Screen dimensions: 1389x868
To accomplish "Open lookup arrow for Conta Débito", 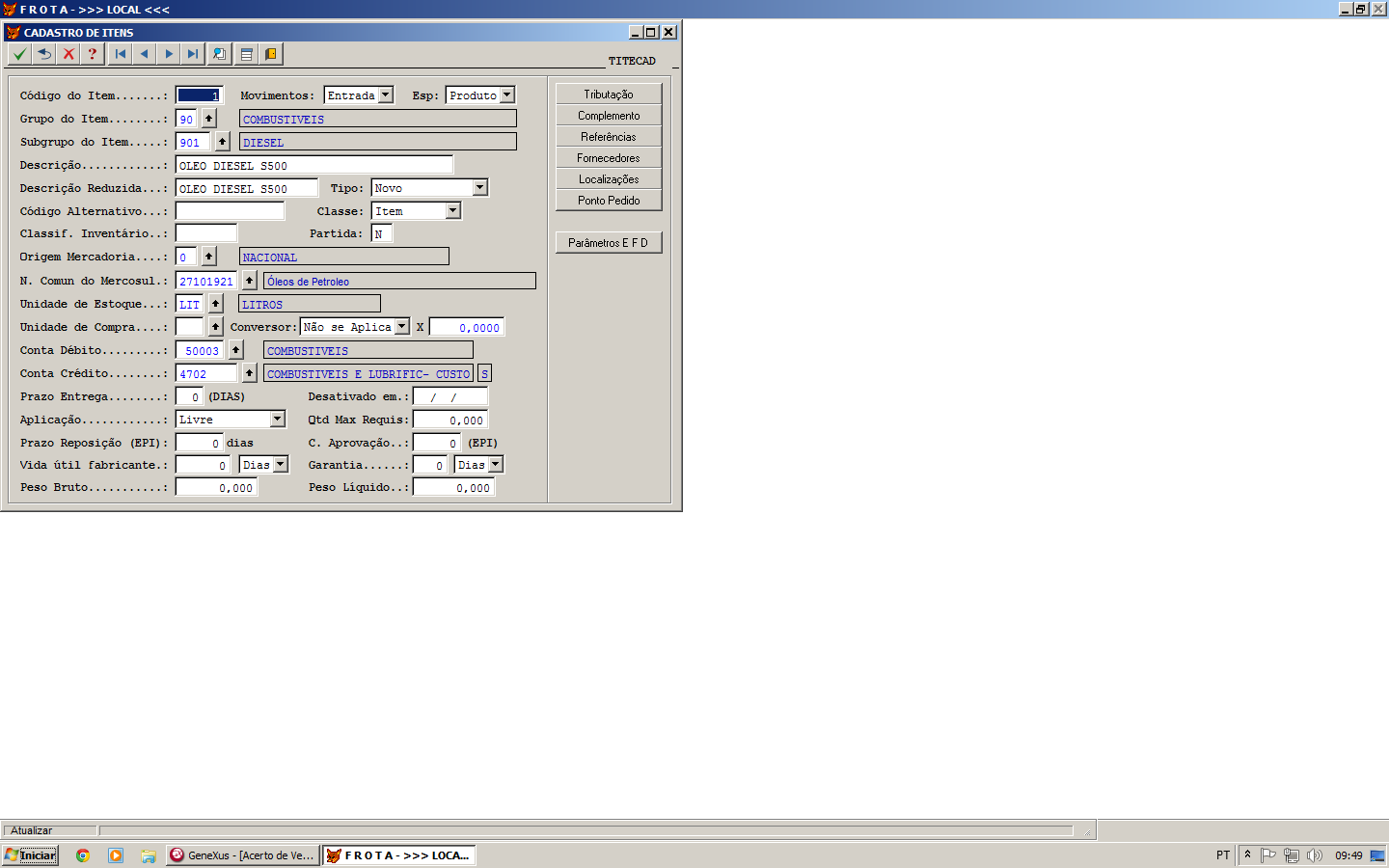I will click(x=235, y=350).
